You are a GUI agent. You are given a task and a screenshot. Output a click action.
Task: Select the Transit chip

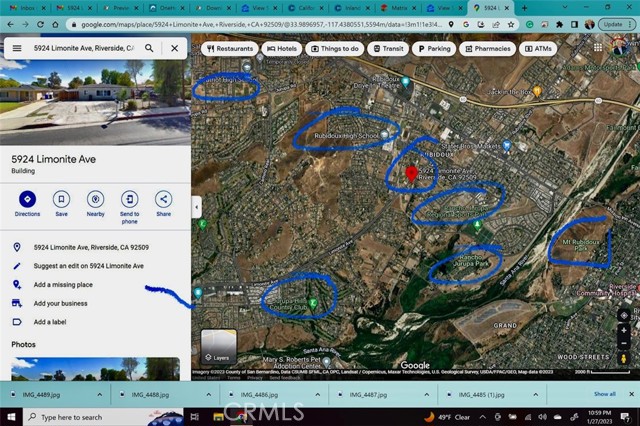pos(388,49)
